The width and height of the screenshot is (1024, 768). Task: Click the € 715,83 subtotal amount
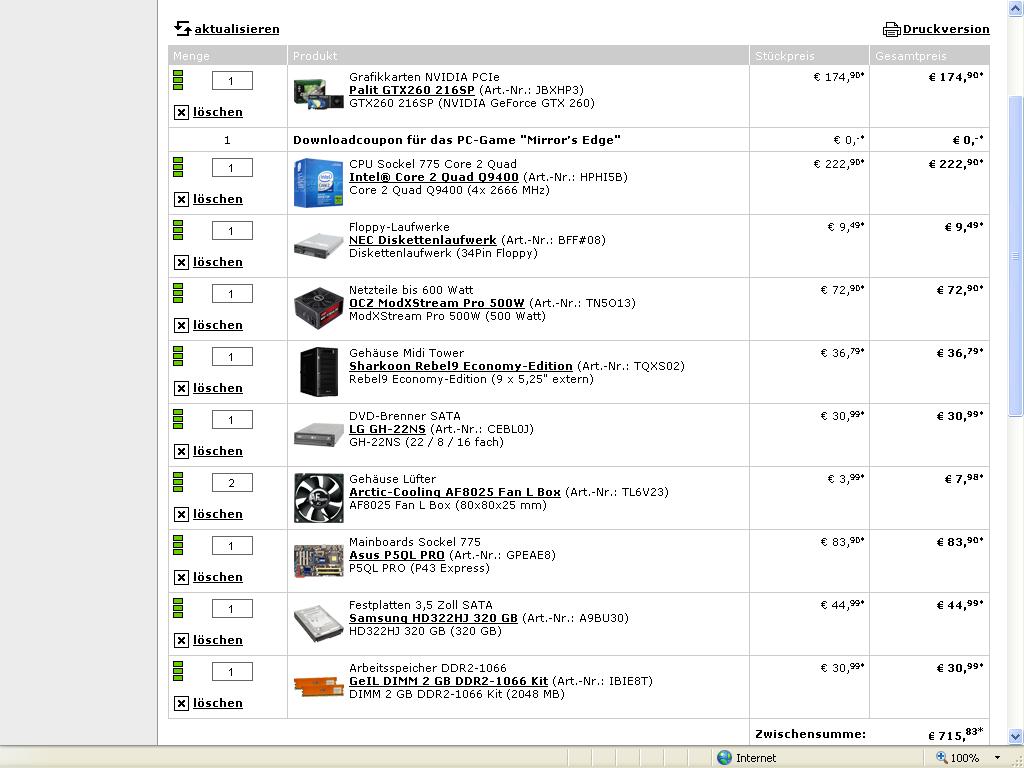click(x=955, y=734)
